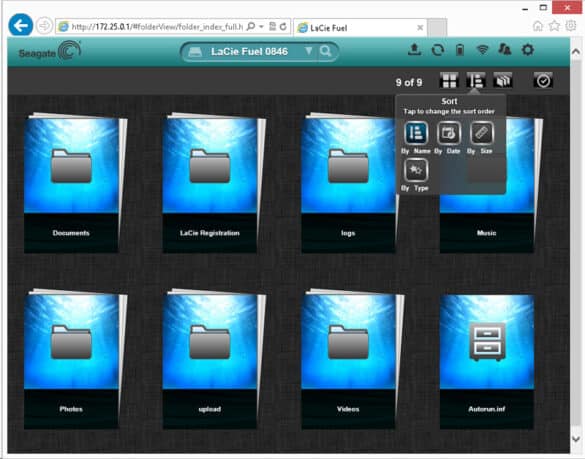Click the upload icon in the header
The height and width of the screenshot is (459, 585).
point(414,50)
